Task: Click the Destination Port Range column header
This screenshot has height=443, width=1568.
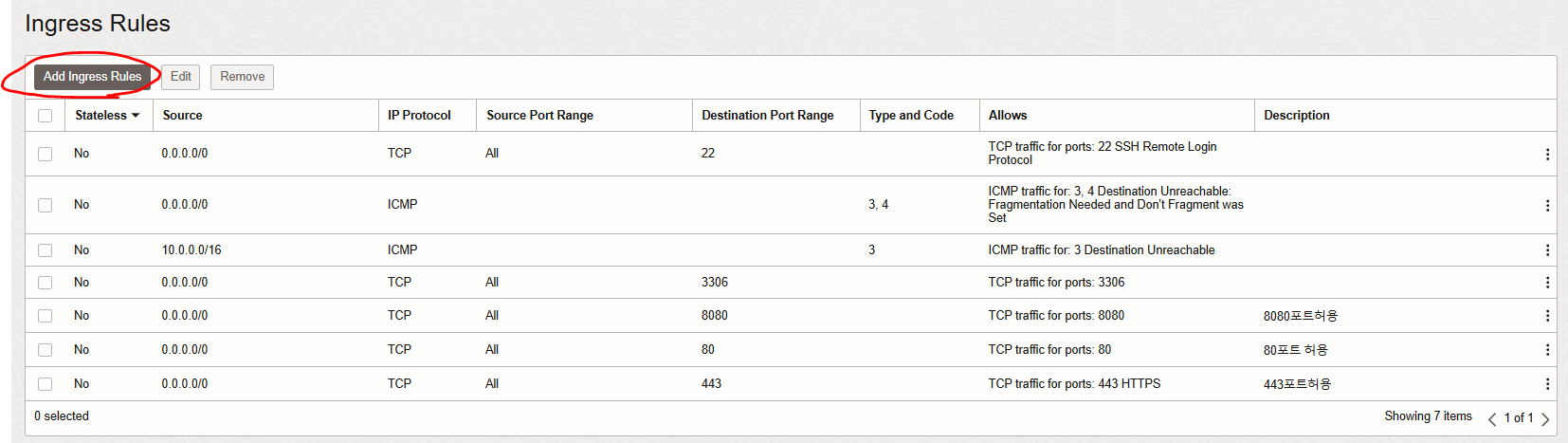Action: pos(767,116)
